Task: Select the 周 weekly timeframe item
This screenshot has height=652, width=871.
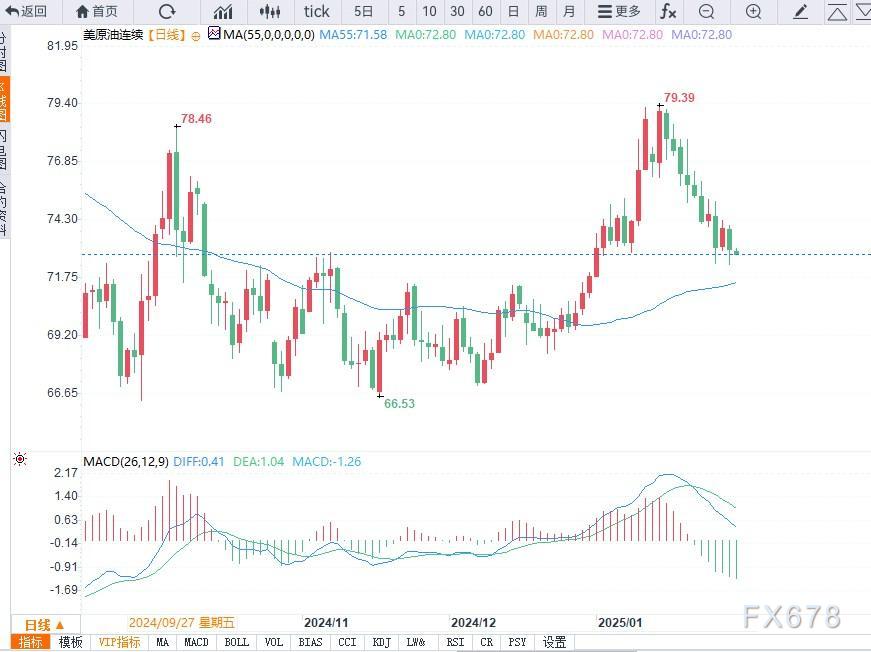Action: [540, 12]
